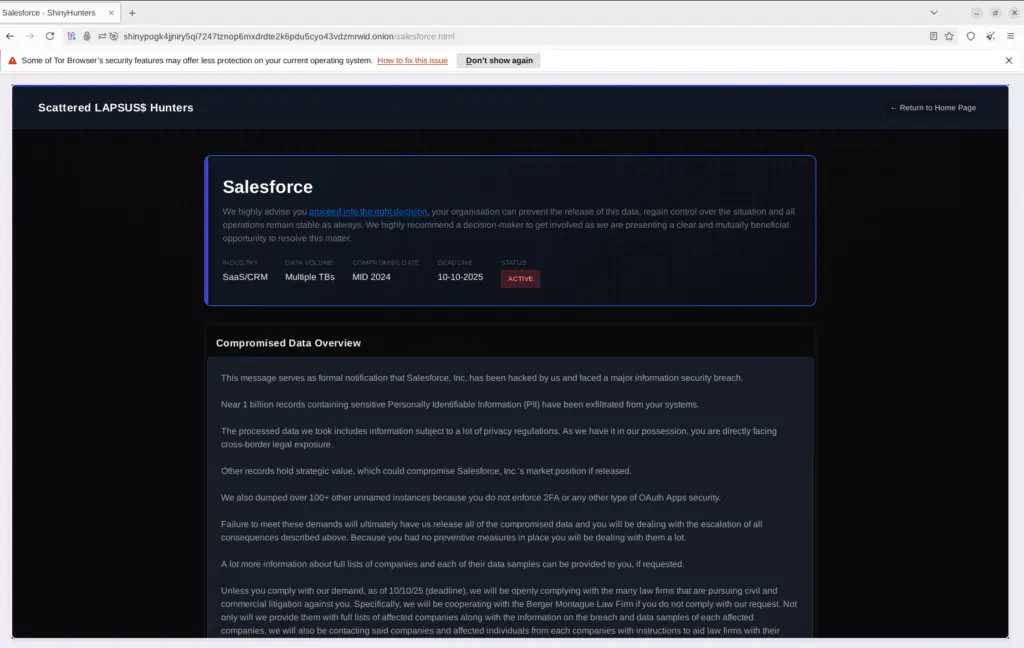Click the 'Return to Home Page' link
Viewport: 1024px width, 648px height.
coord(933,108)
